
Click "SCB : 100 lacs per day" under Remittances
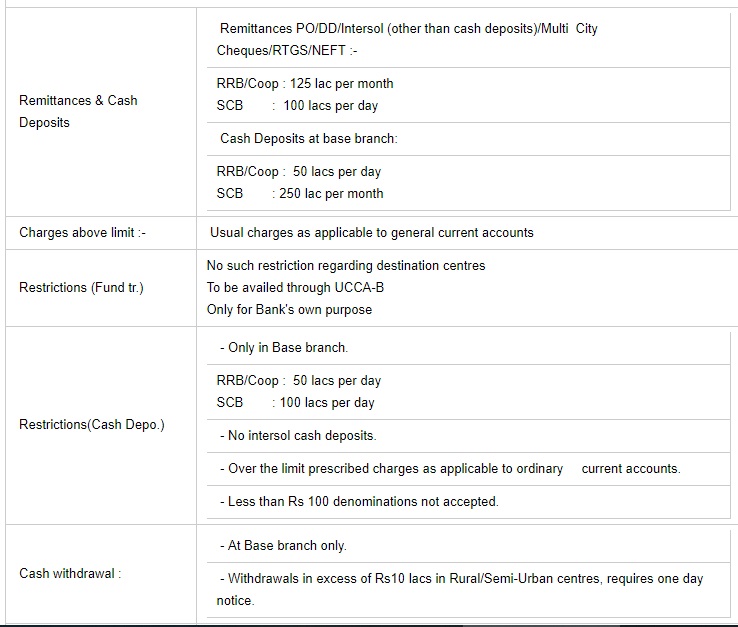[297, 106]
